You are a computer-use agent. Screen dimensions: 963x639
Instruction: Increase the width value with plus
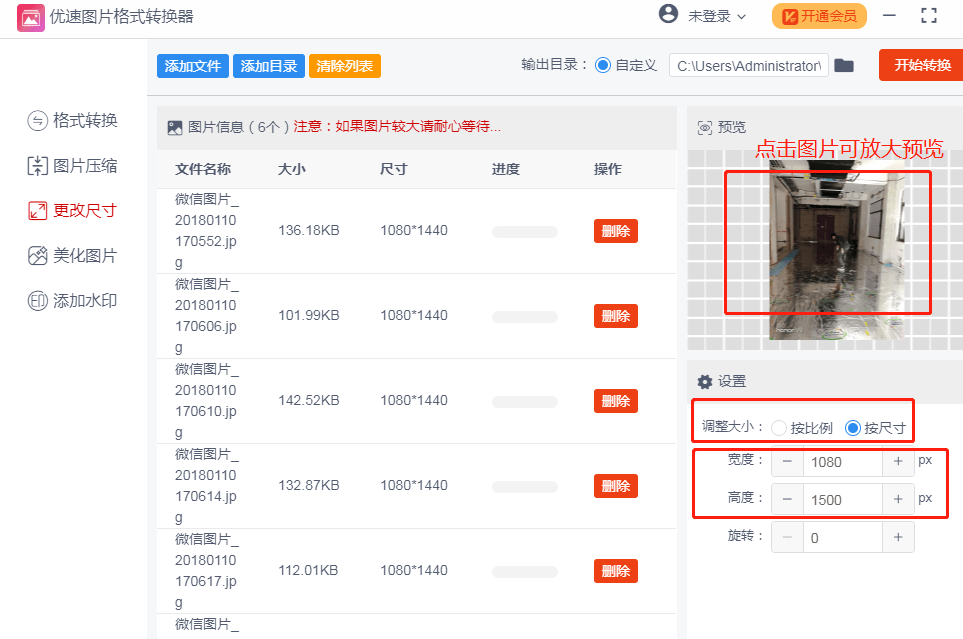898,461
